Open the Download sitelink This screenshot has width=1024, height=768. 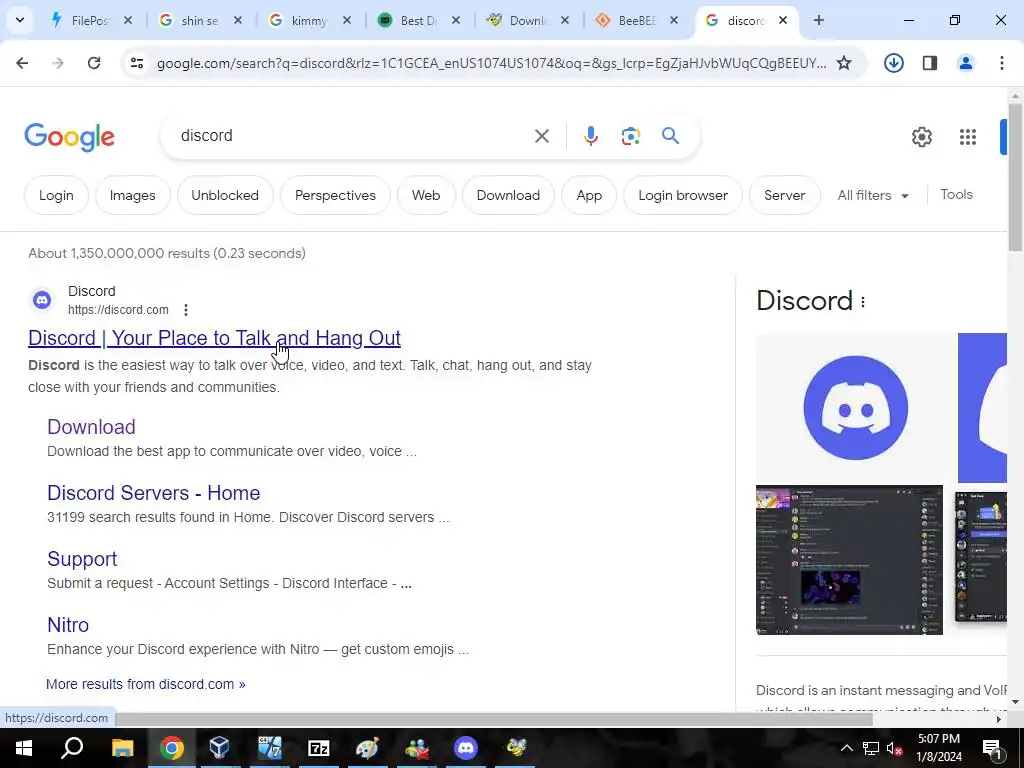[x=91, y=427]
